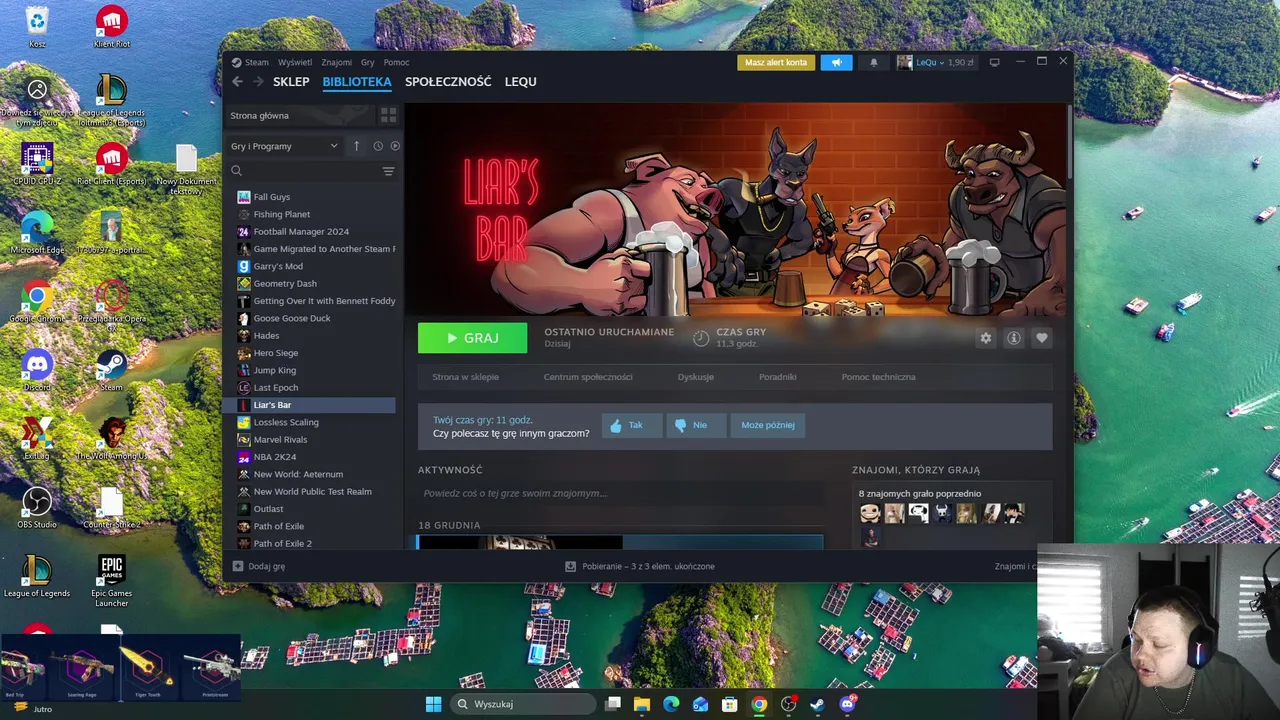The height and width of the screenshot is (720, 1280).
Task: Go back with the Steam back arrow
Action: (x=237, y=82)
